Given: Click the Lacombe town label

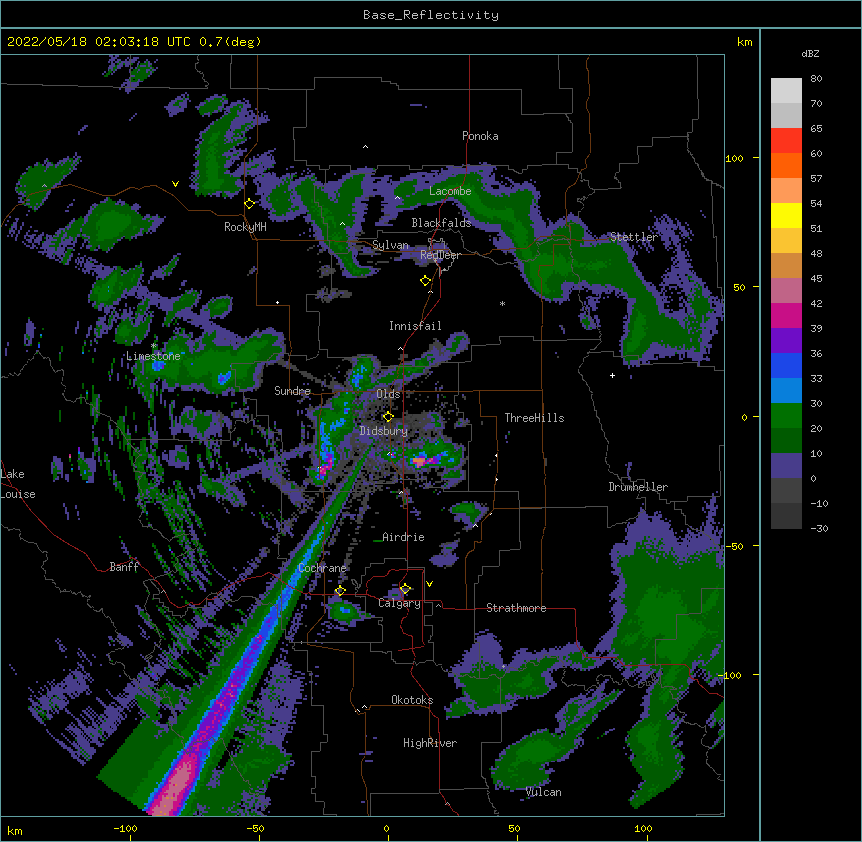Looking at the screenshot, I should (x=450, y=191).
